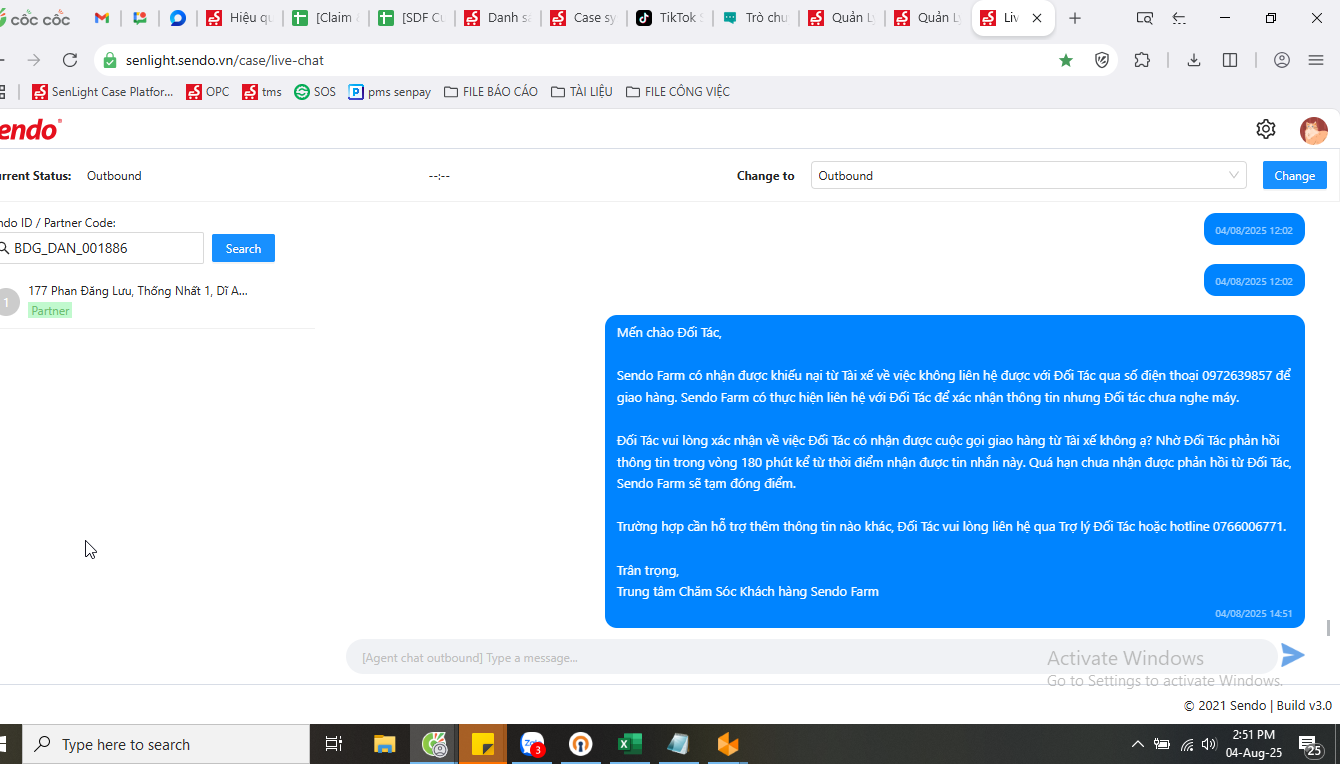The image size is (1340, 764).
Task: Open the Cốc Cốc browser logo menu
Action: 36,18
